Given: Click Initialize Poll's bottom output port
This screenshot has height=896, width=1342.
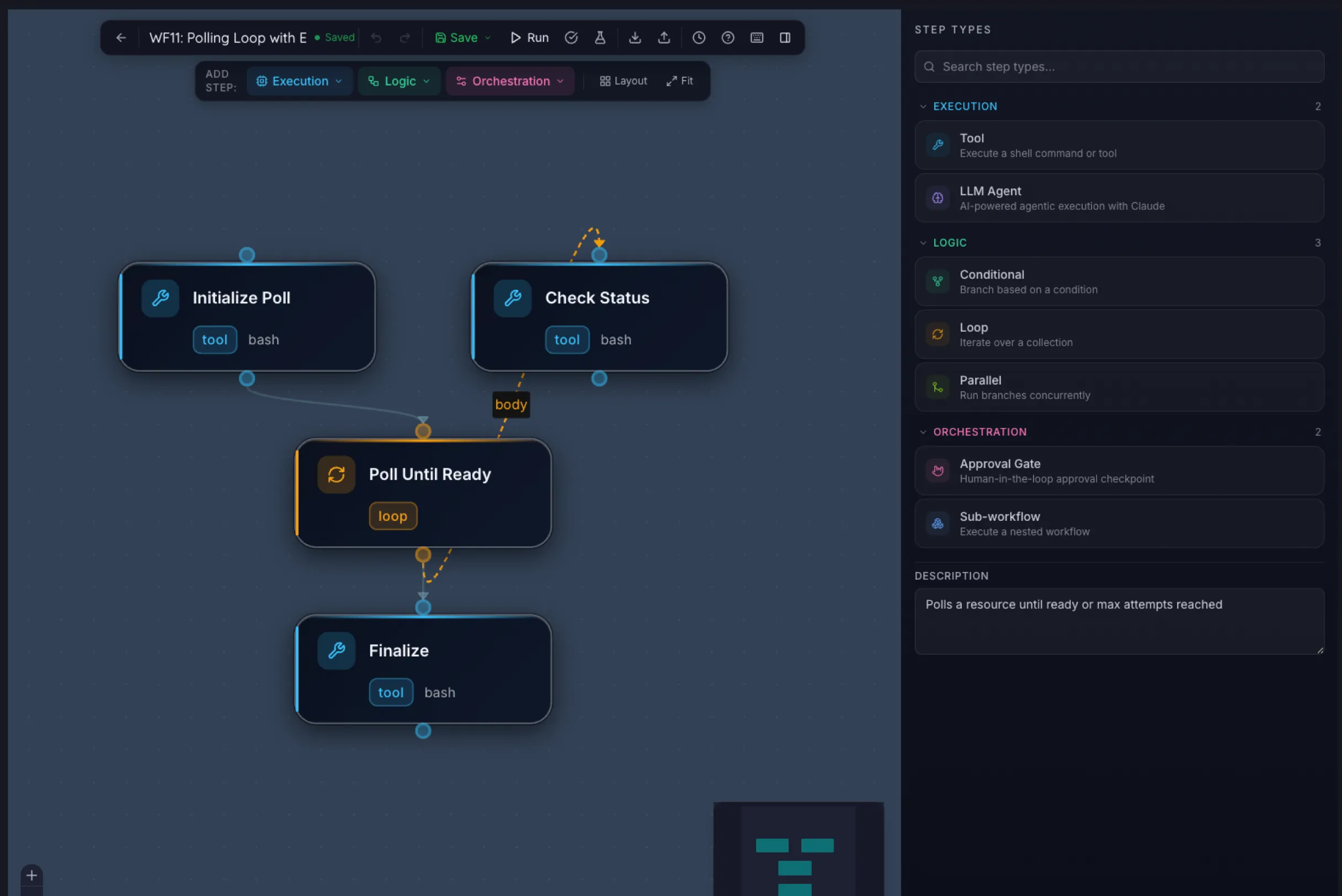Looking at the screenshot, I should pos(246,379).
